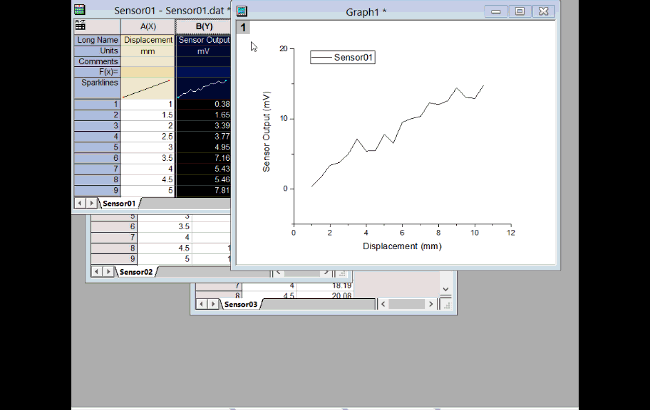The image size is (650, 410).
Task: Click Sensor03 horizontal scrollbar right arrow
Action: (431, 304)
